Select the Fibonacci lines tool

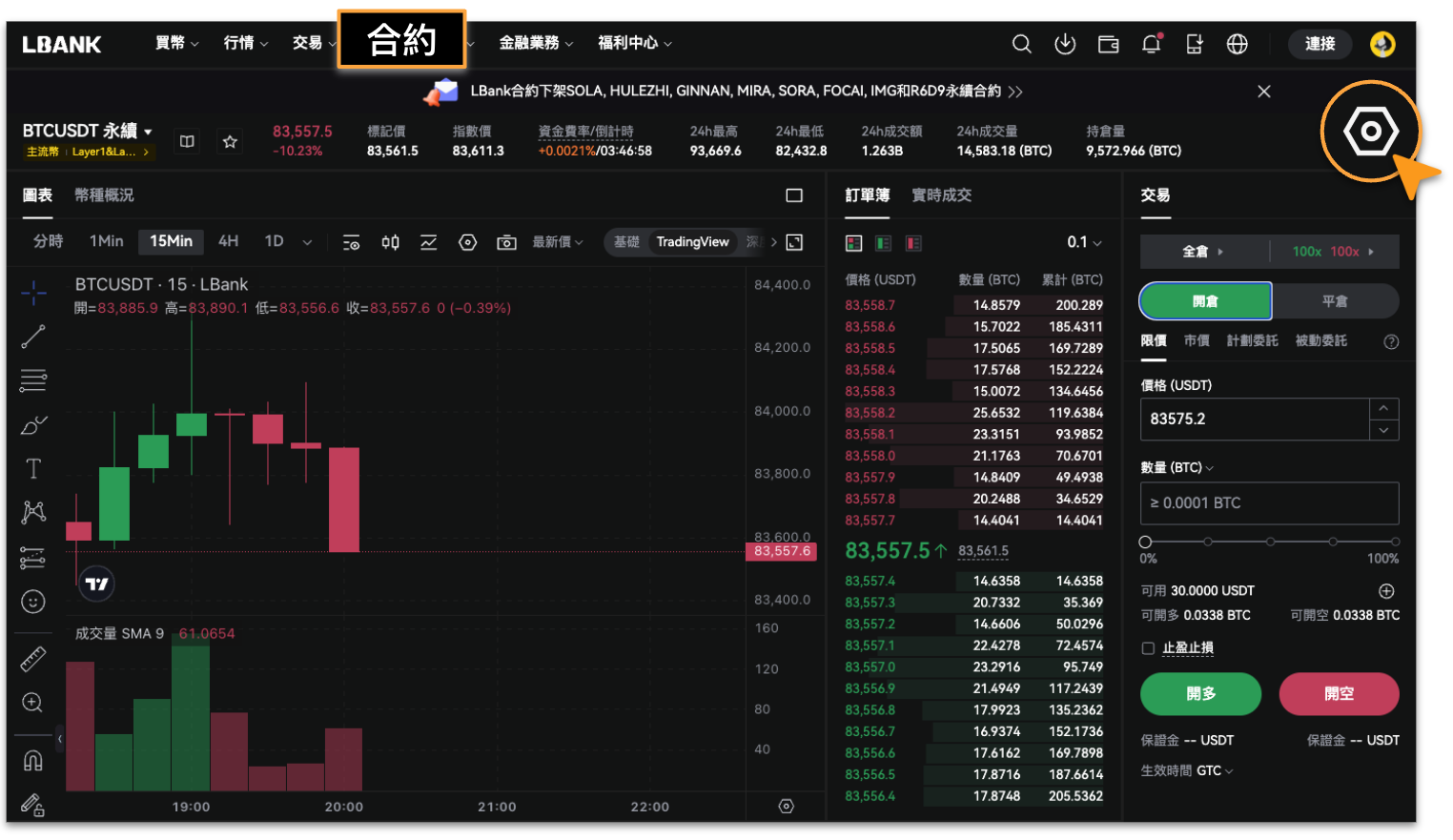[33, 380]
